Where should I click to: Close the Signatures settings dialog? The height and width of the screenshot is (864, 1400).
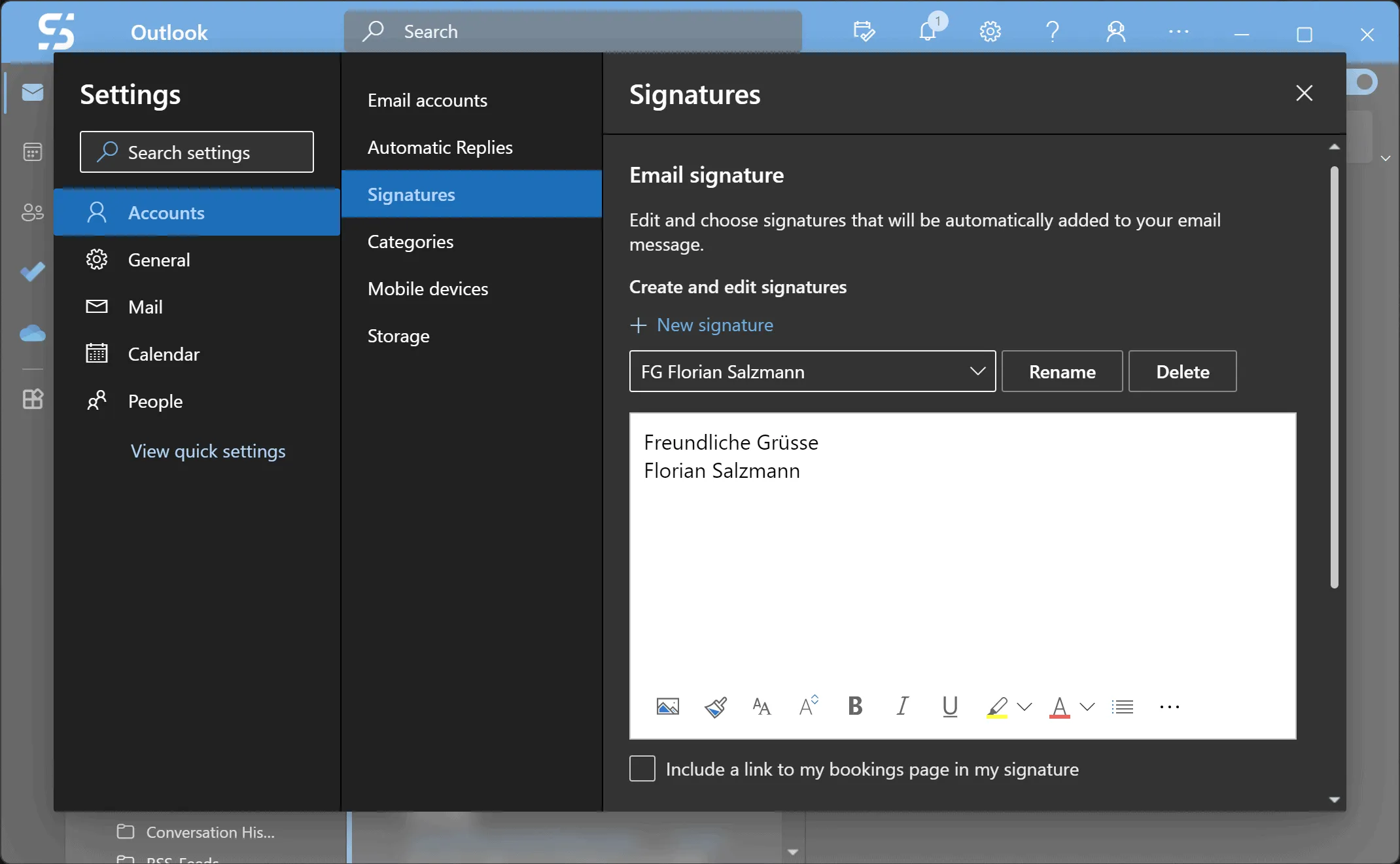click(1304, 93)
